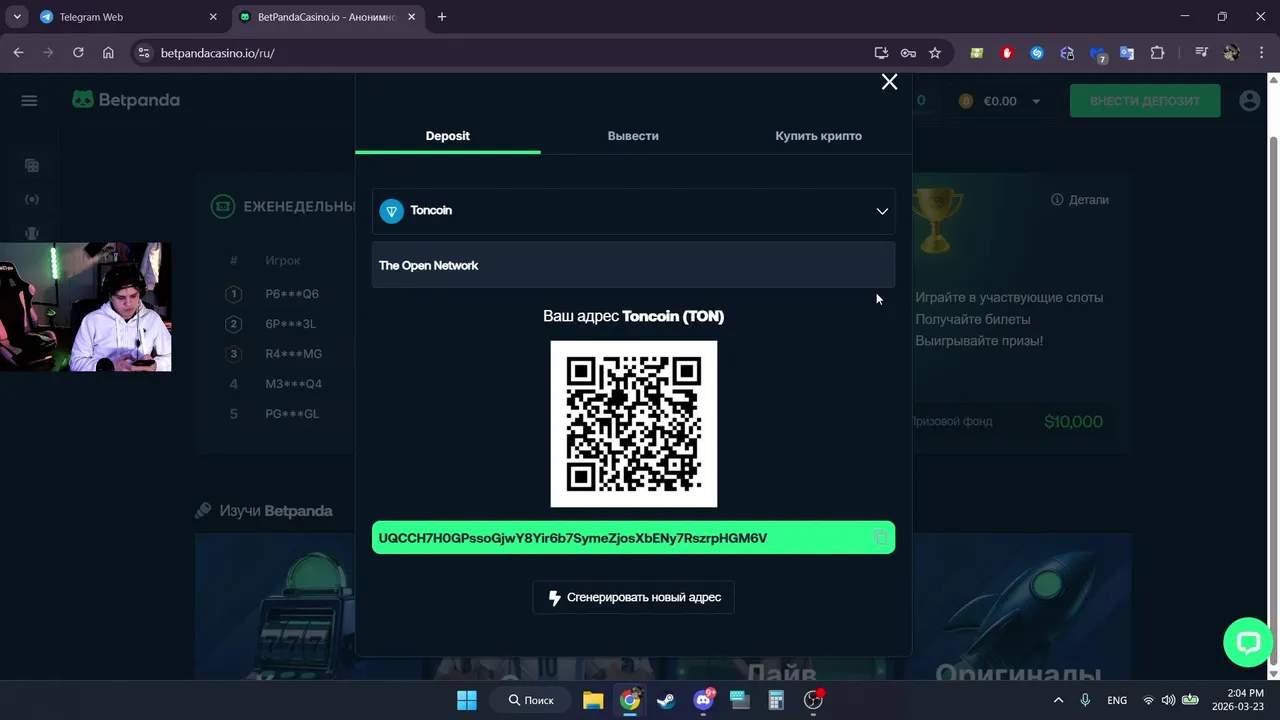
Task: Click the taskbar microphone icon
Action: point(1086,700)
